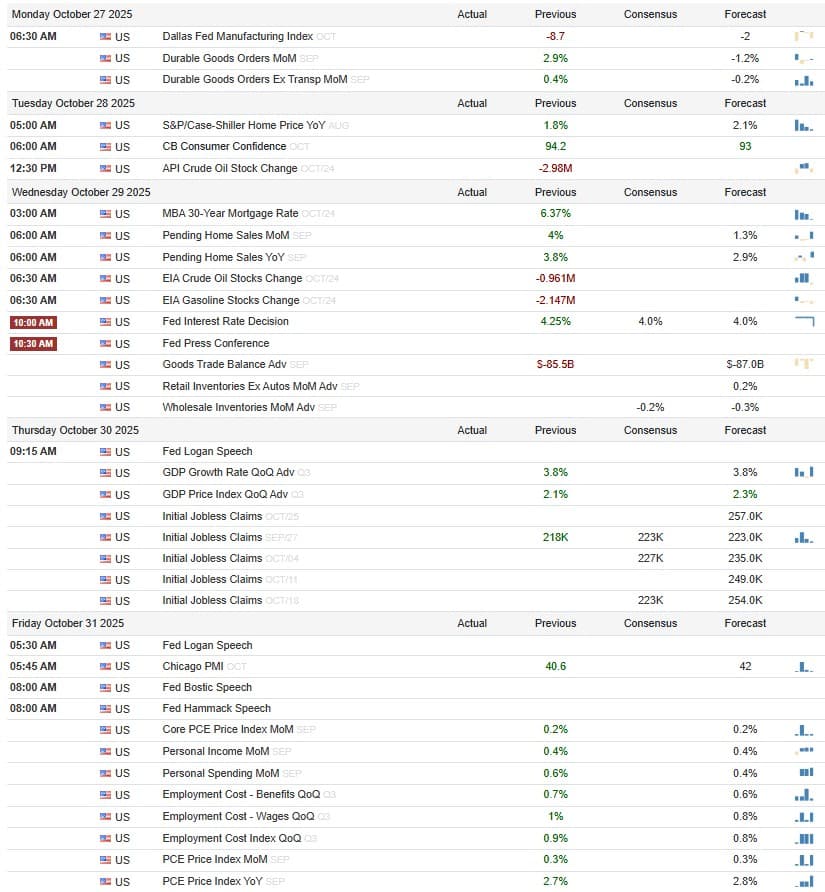
Task: Click the Wednesday October 29 2025 header
Action: 81,192
